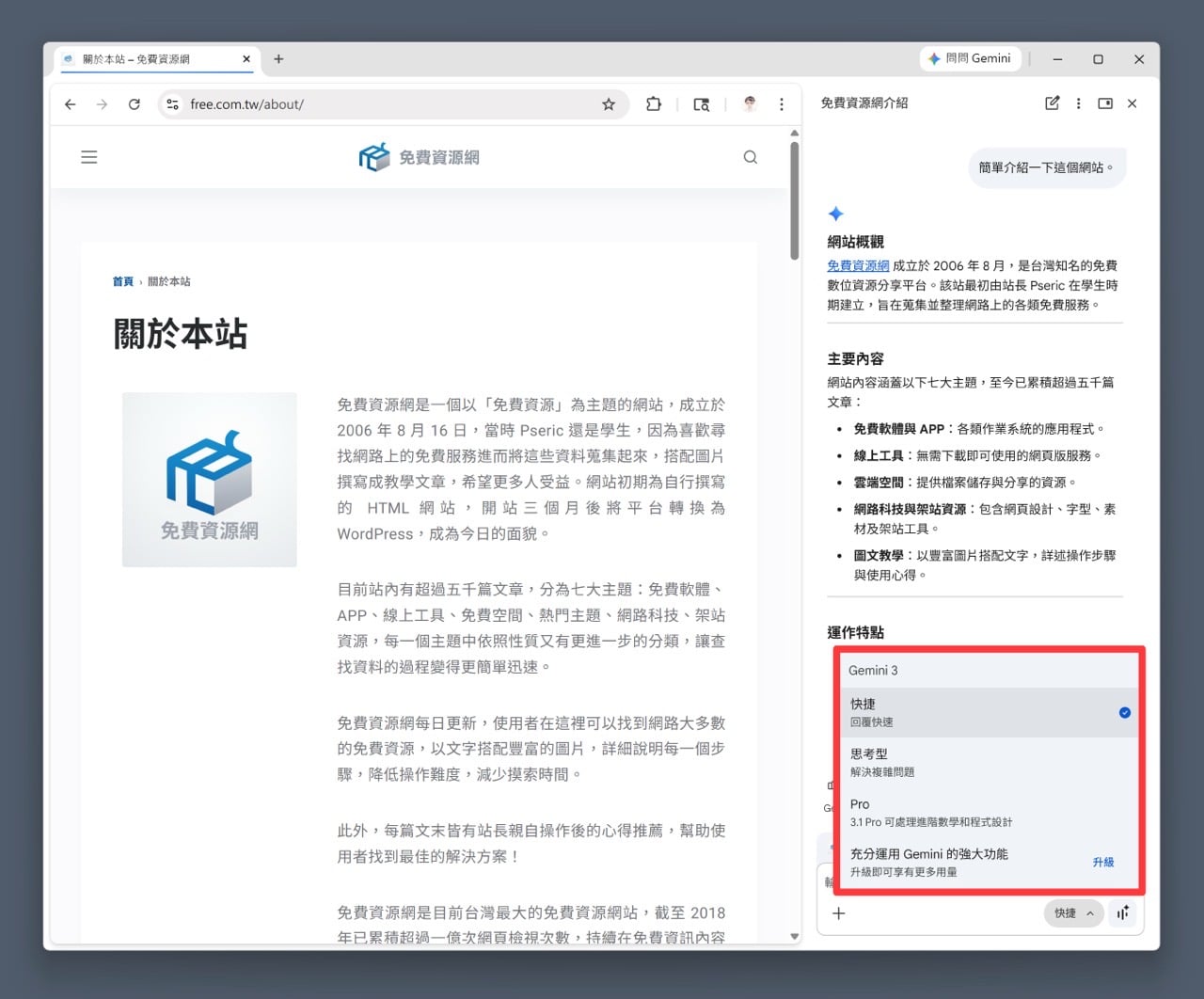This screenshot has width=1204, height=999.
Task: Select the Pro model option
Action: 988,812
